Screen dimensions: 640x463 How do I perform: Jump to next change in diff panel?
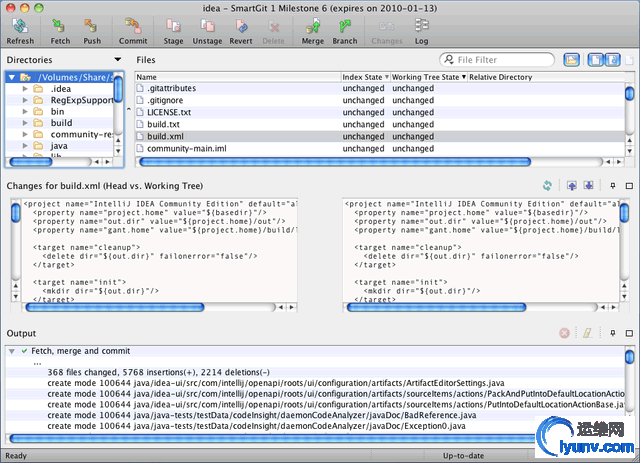point(589,186)
